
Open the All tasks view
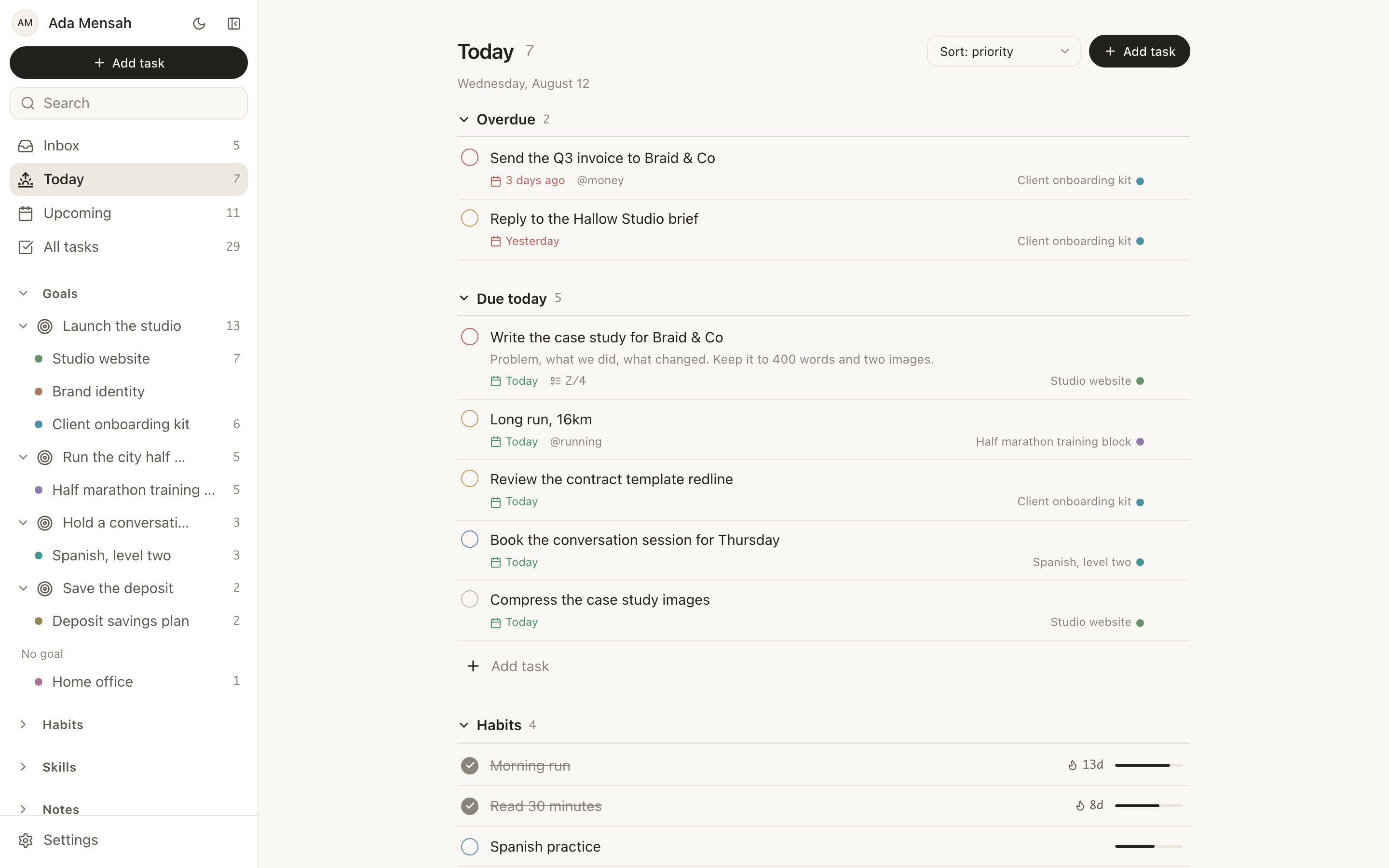pos(129,247)
